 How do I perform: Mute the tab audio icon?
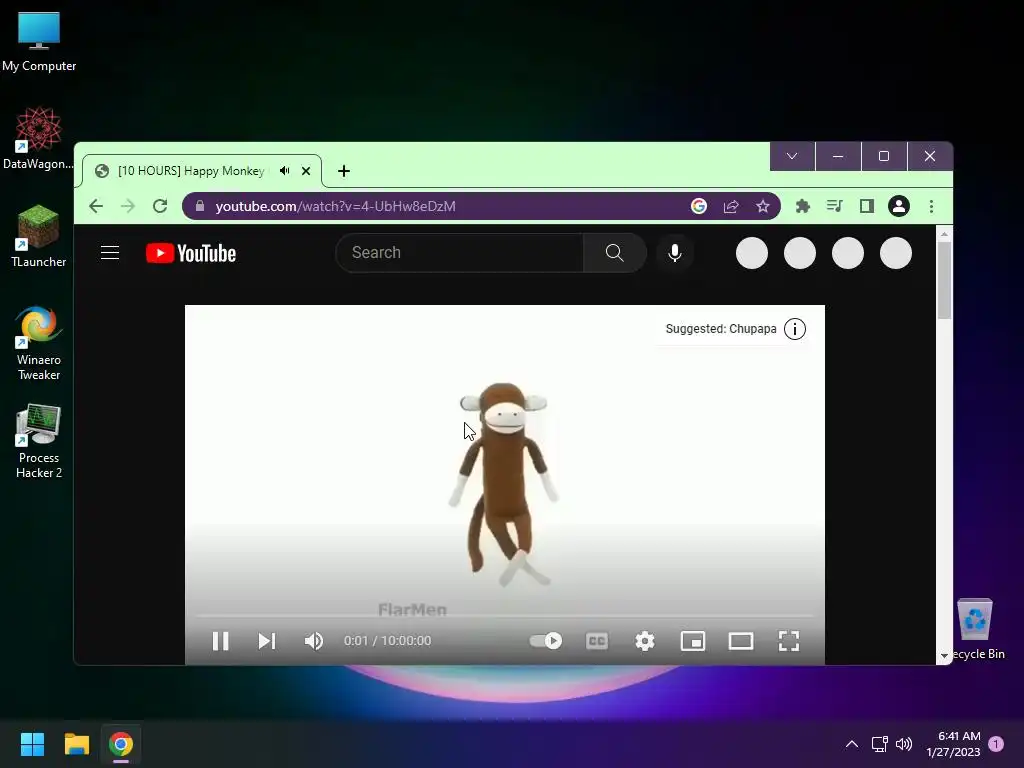tap(285, 171)
